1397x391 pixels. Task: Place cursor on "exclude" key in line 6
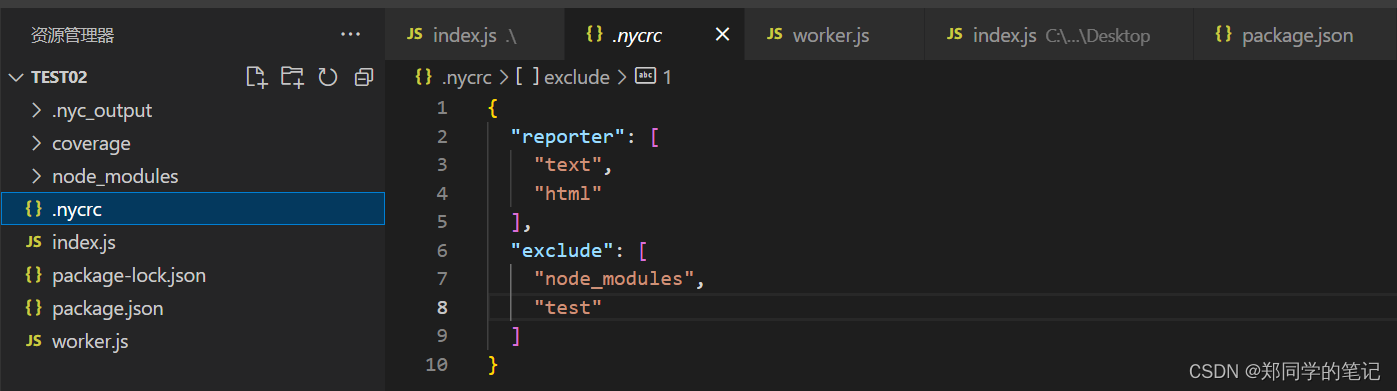point(564,250)
